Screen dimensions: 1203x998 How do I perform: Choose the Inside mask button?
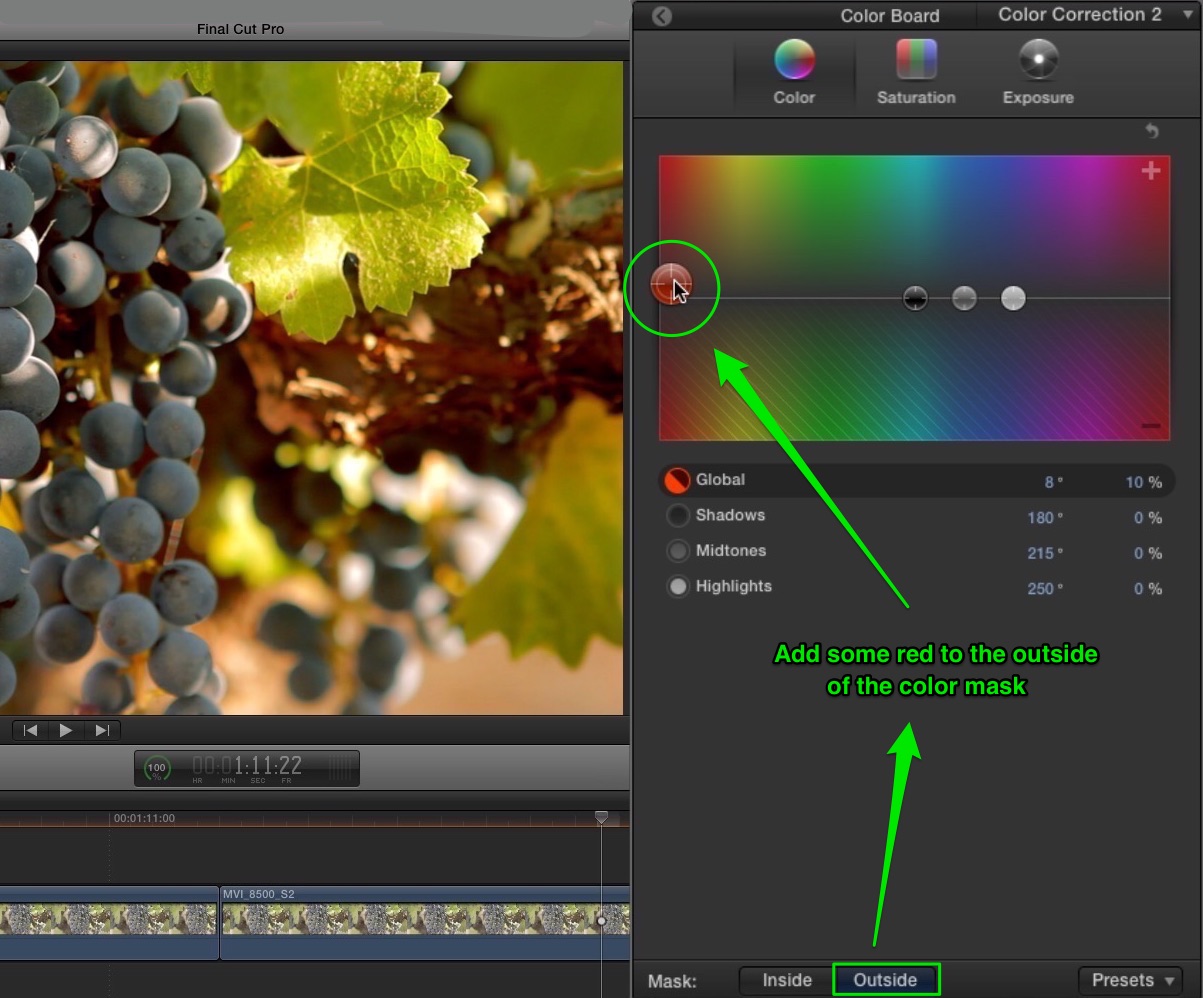[787, 980]
